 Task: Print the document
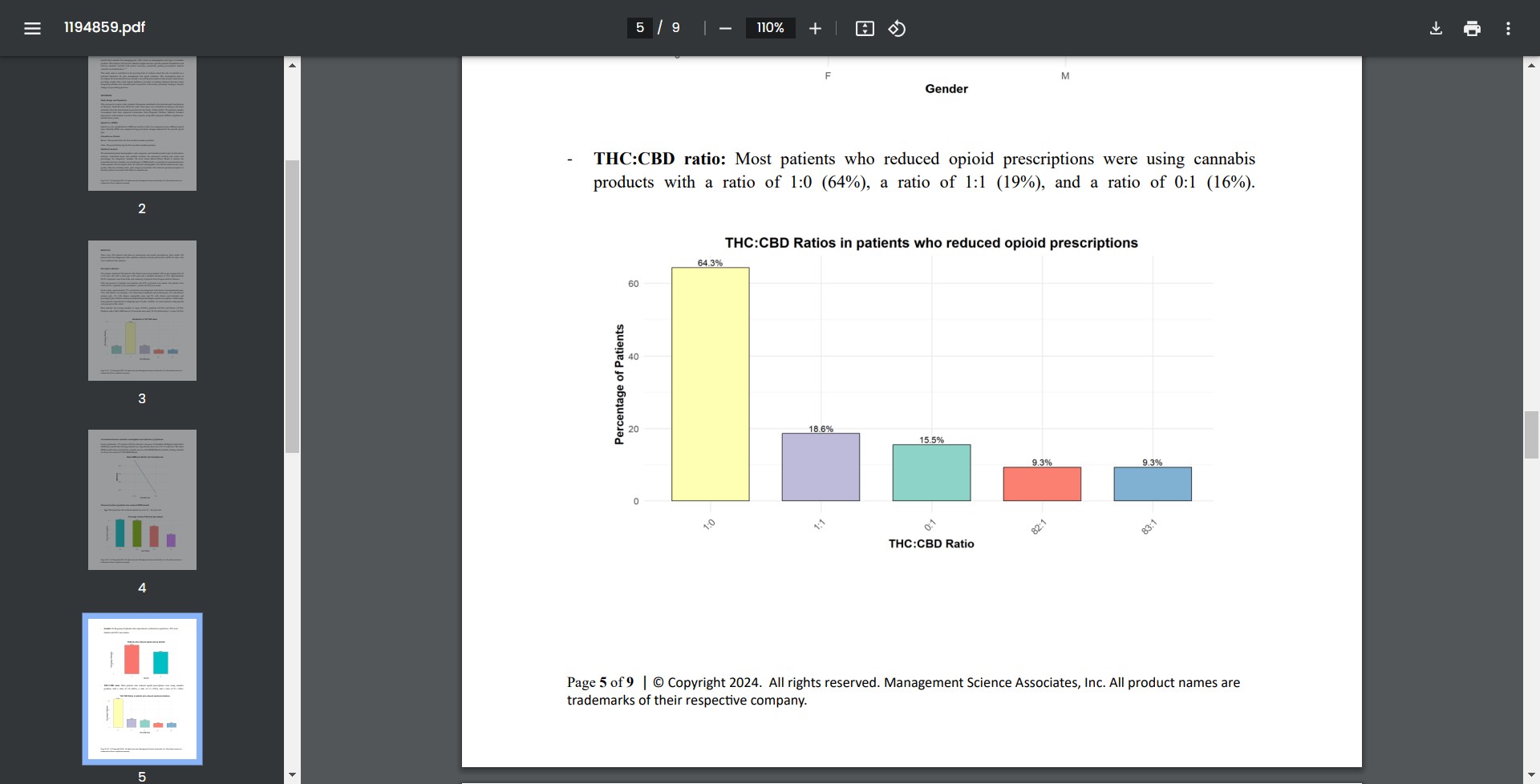point(1472,28)
